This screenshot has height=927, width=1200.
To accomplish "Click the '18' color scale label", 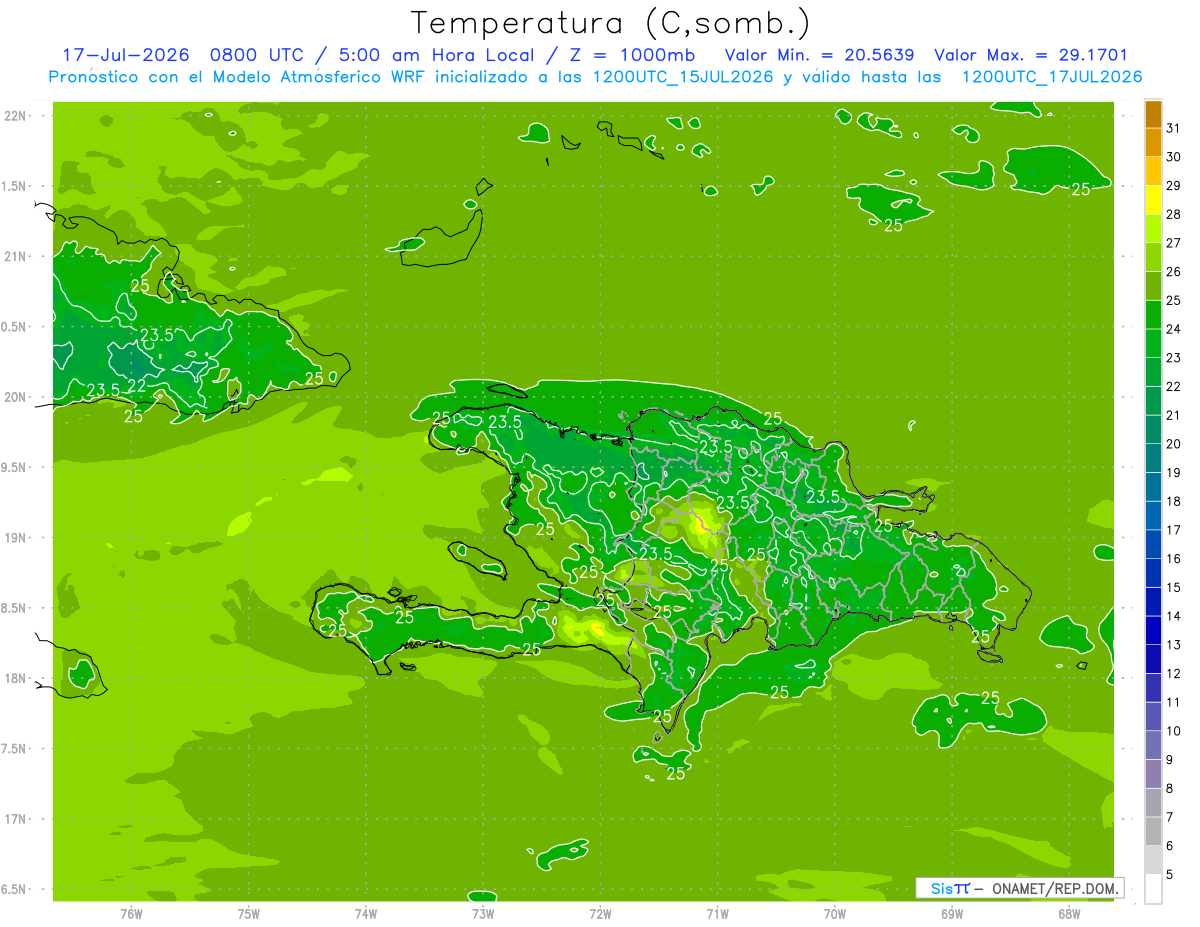I will pos(1173,501).
